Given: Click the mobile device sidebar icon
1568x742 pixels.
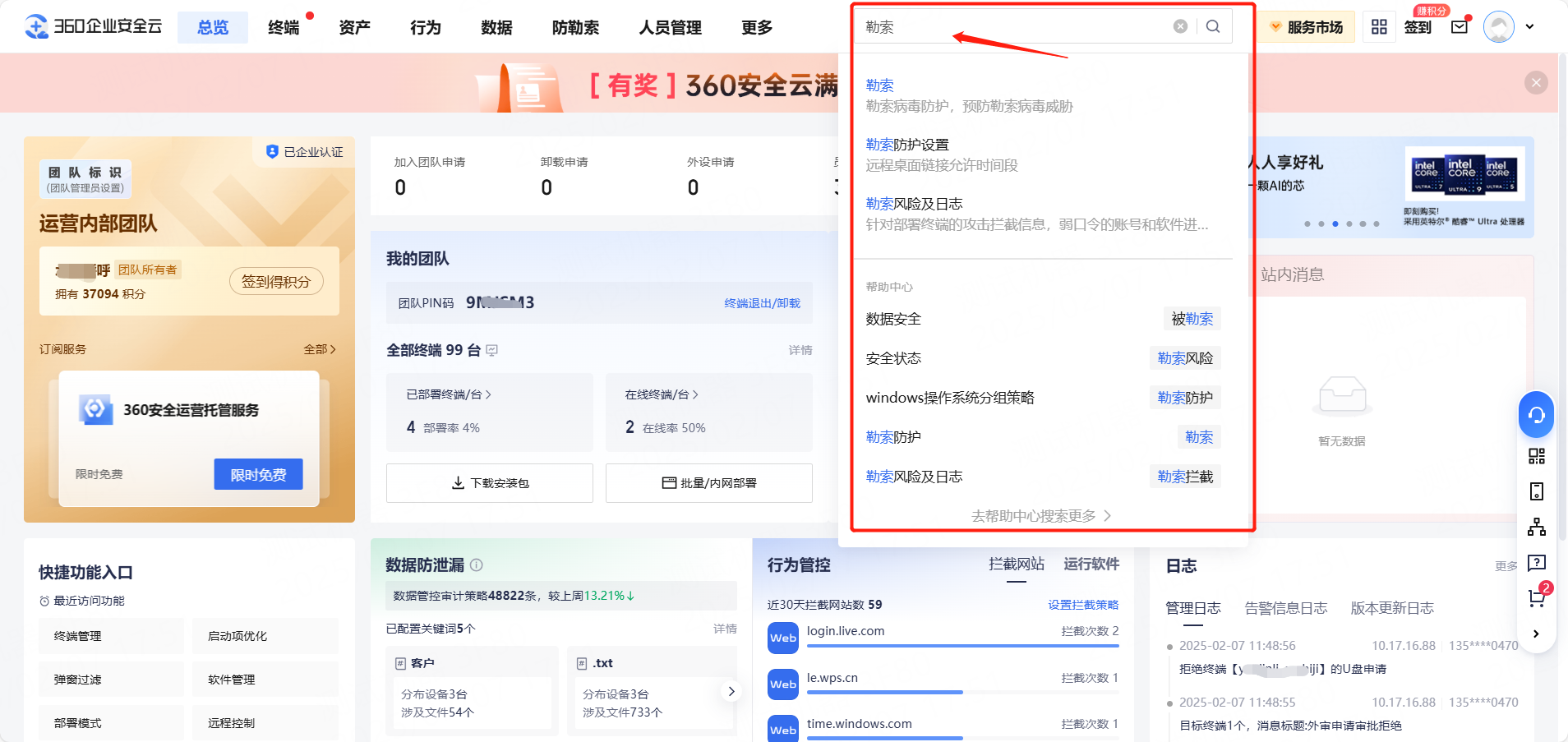Looking at the screenshot, I should click(x=1536, y=491).
